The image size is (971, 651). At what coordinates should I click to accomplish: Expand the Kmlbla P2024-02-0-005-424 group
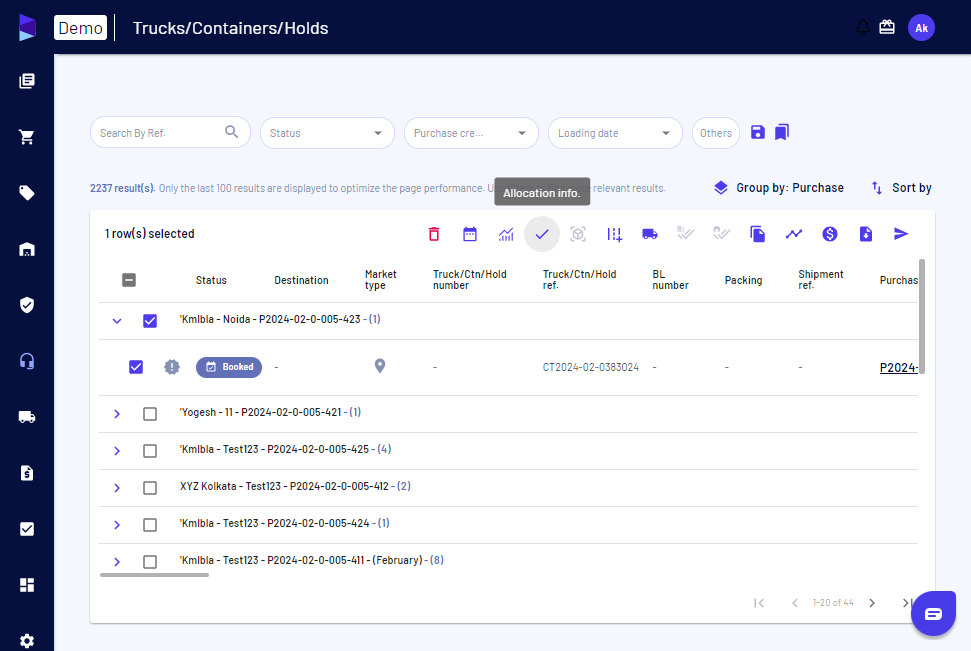pyautogui.click(x=117, y=525)
